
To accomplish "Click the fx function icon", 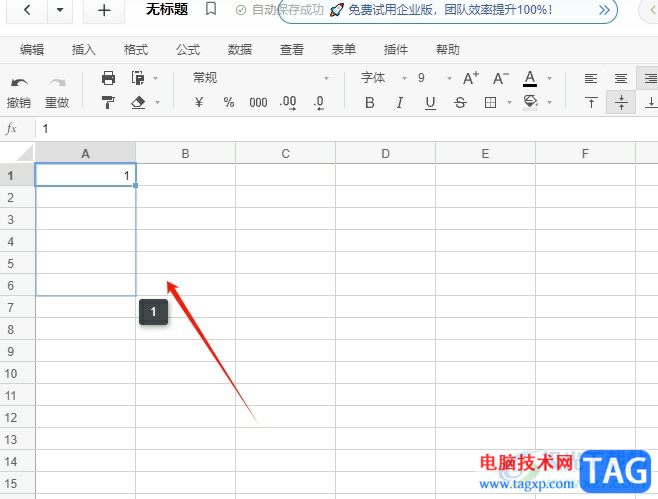I will click(x=11, y=128).
